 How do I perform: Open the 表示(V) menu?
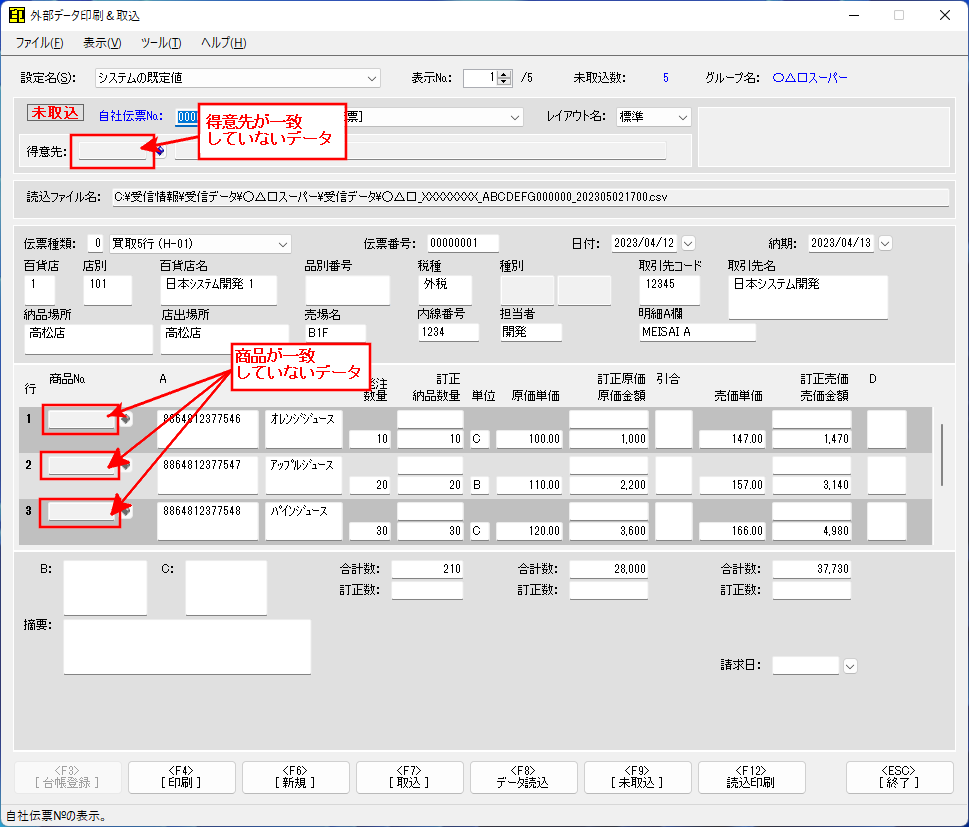pos(103,43)
